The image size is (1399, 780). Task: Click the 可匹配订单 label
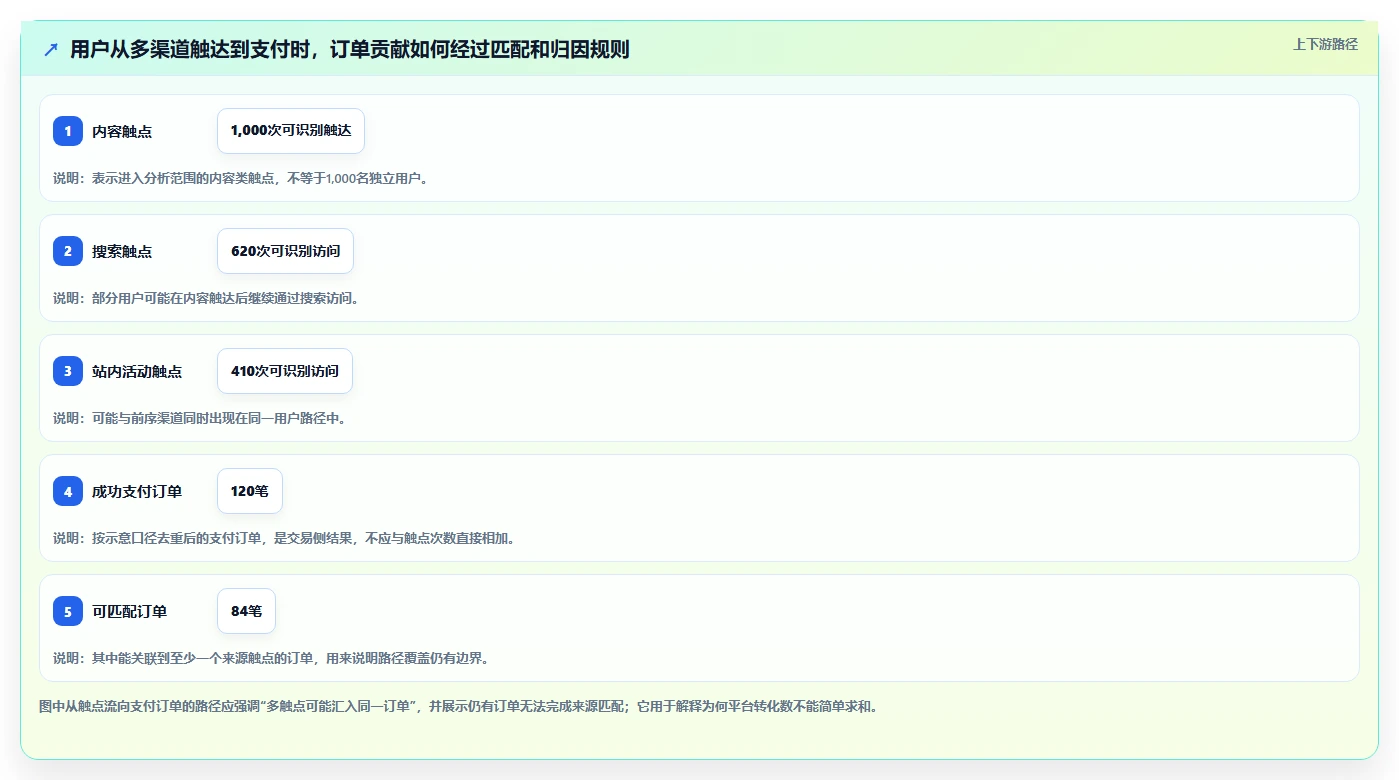tap(130, 611)
